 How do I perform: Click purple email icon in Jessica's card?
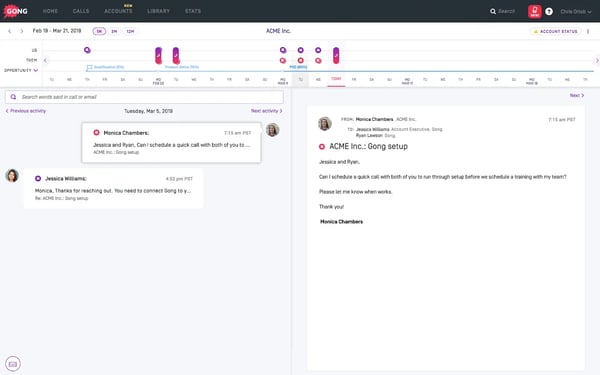[38, 178]
